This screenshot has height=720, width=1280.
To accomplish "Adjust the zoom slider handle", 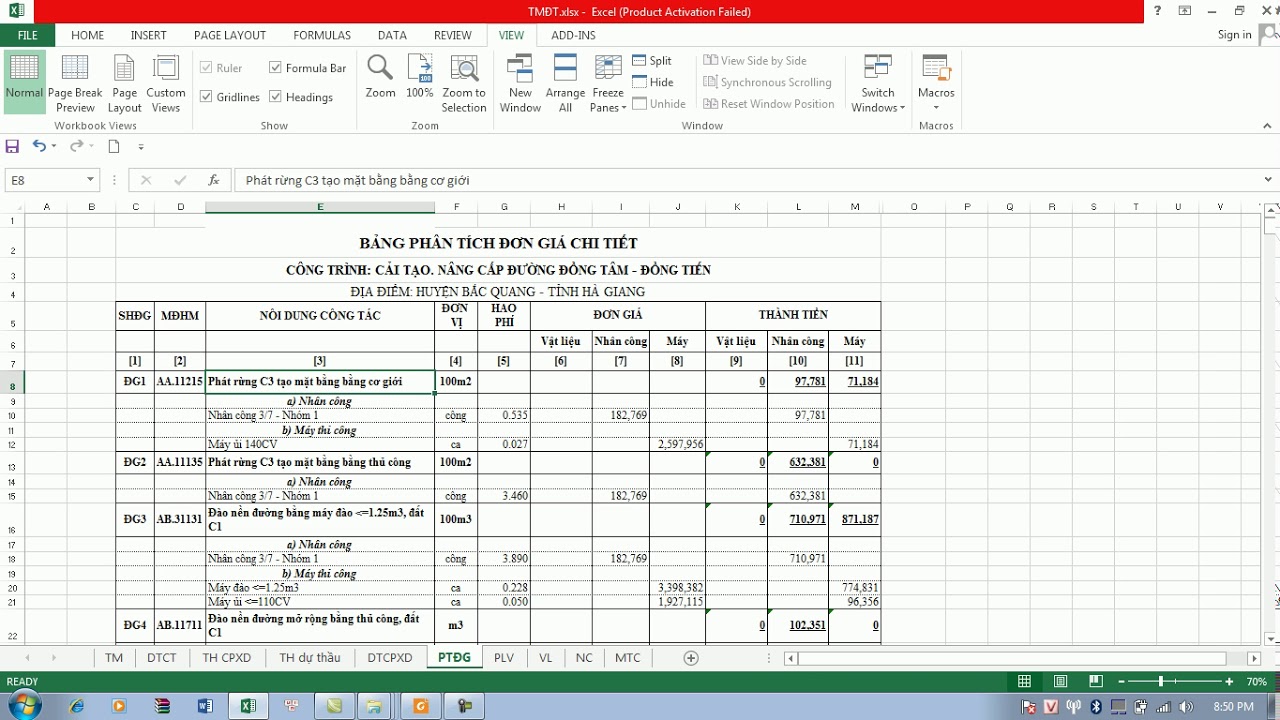I will pyautogui.click(x=1160, y=681).
